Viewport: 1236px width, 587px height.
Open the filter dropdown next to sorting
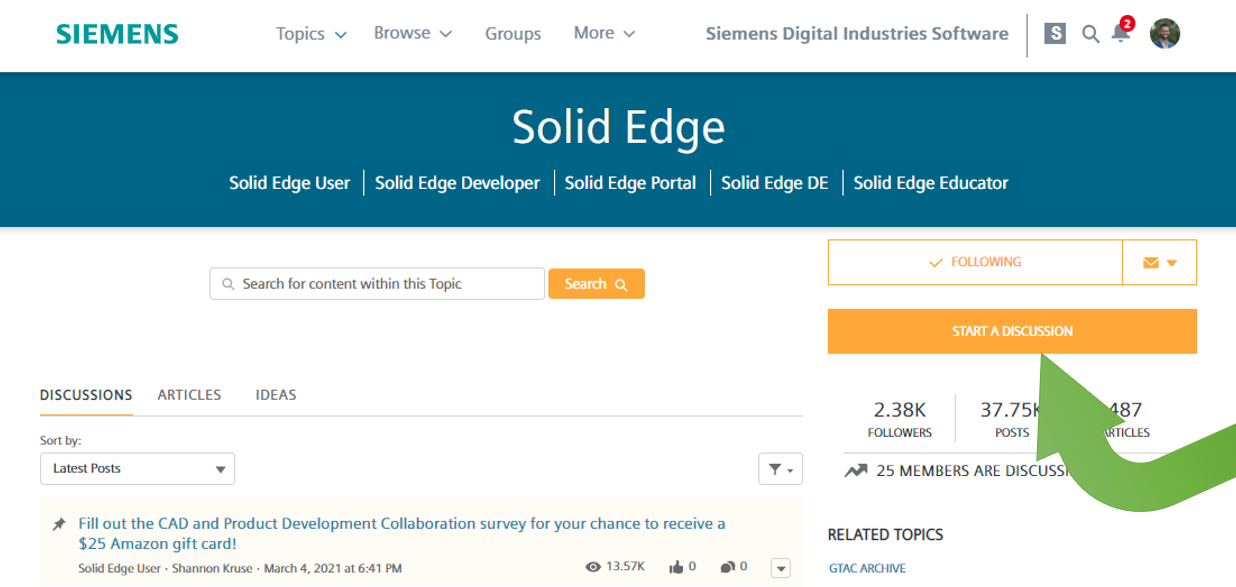tap(780, 468)
